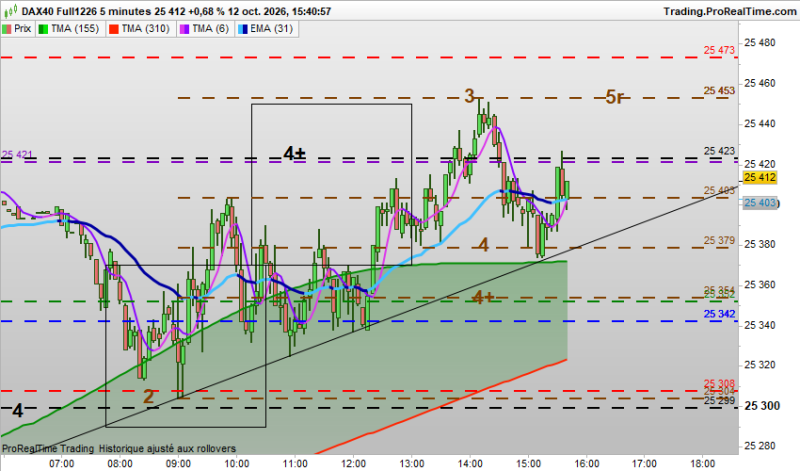Select the red 25 473 level label

tap(719, 50)
